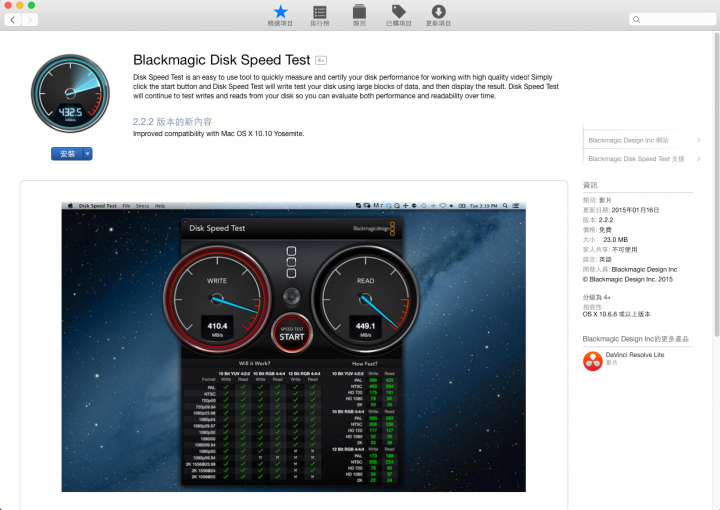Click Disk Speed Test menu in screenshot
This screenshot has height=510, width=720.
pyautogui.click(x=98, y=206)
